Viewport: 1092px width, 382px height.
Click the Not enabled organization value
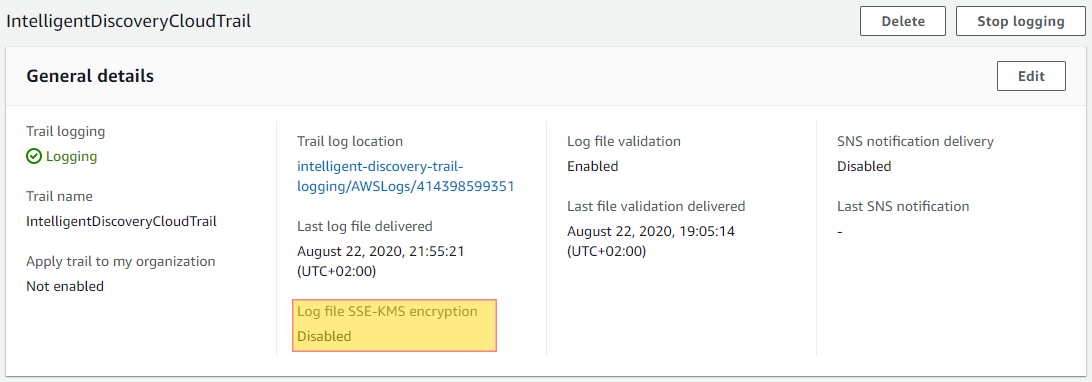(65, 286)
